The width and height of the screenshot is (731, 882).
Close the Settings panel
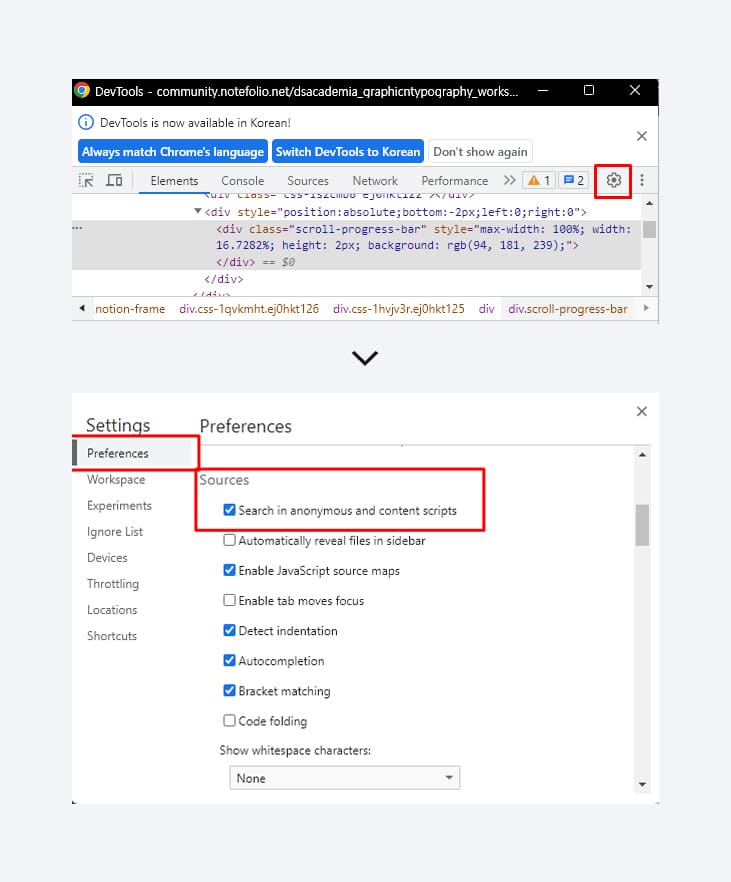(642, 411)
